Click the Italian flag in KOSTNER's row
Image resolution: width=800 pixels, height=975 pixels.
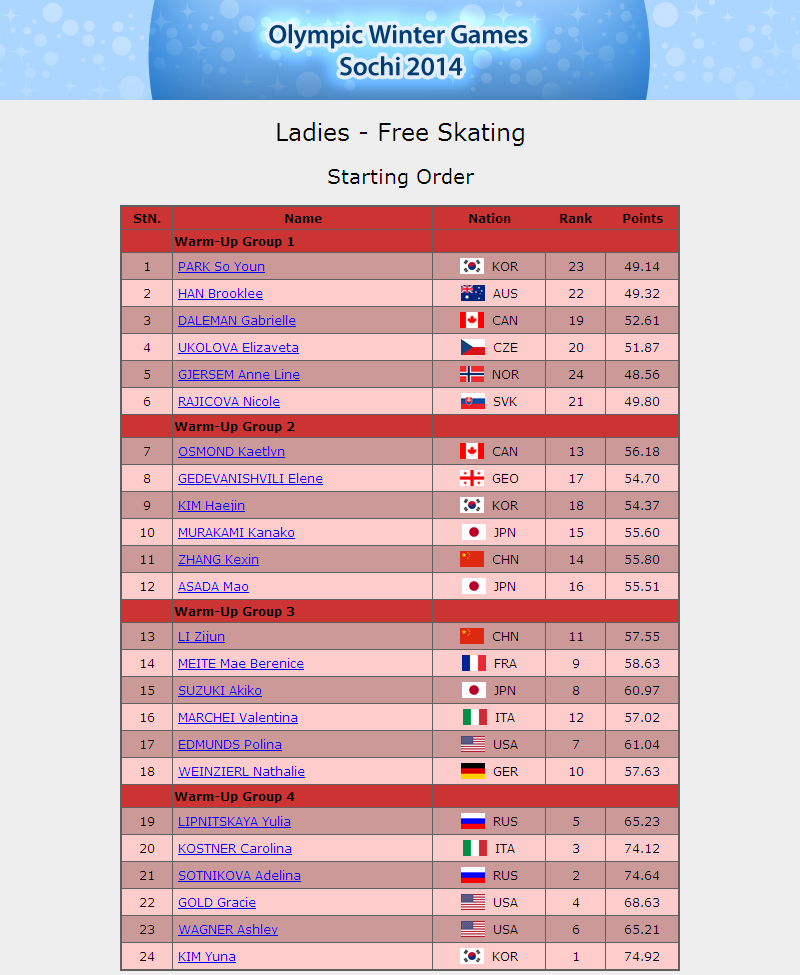pyautogui.click(x=475, y=848)
